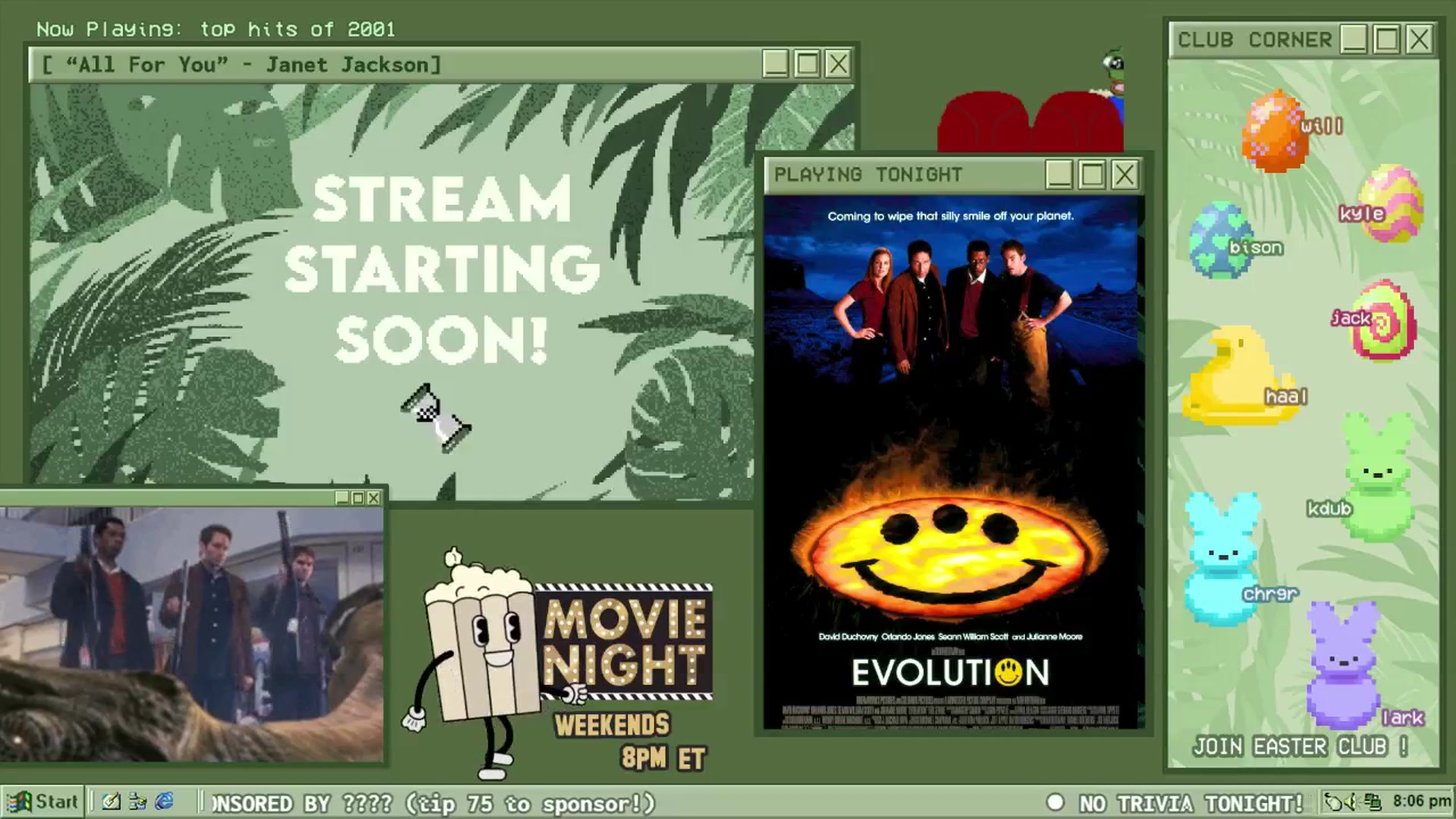
Task: Click the movie scene video preview window
Action: (192, 634)
